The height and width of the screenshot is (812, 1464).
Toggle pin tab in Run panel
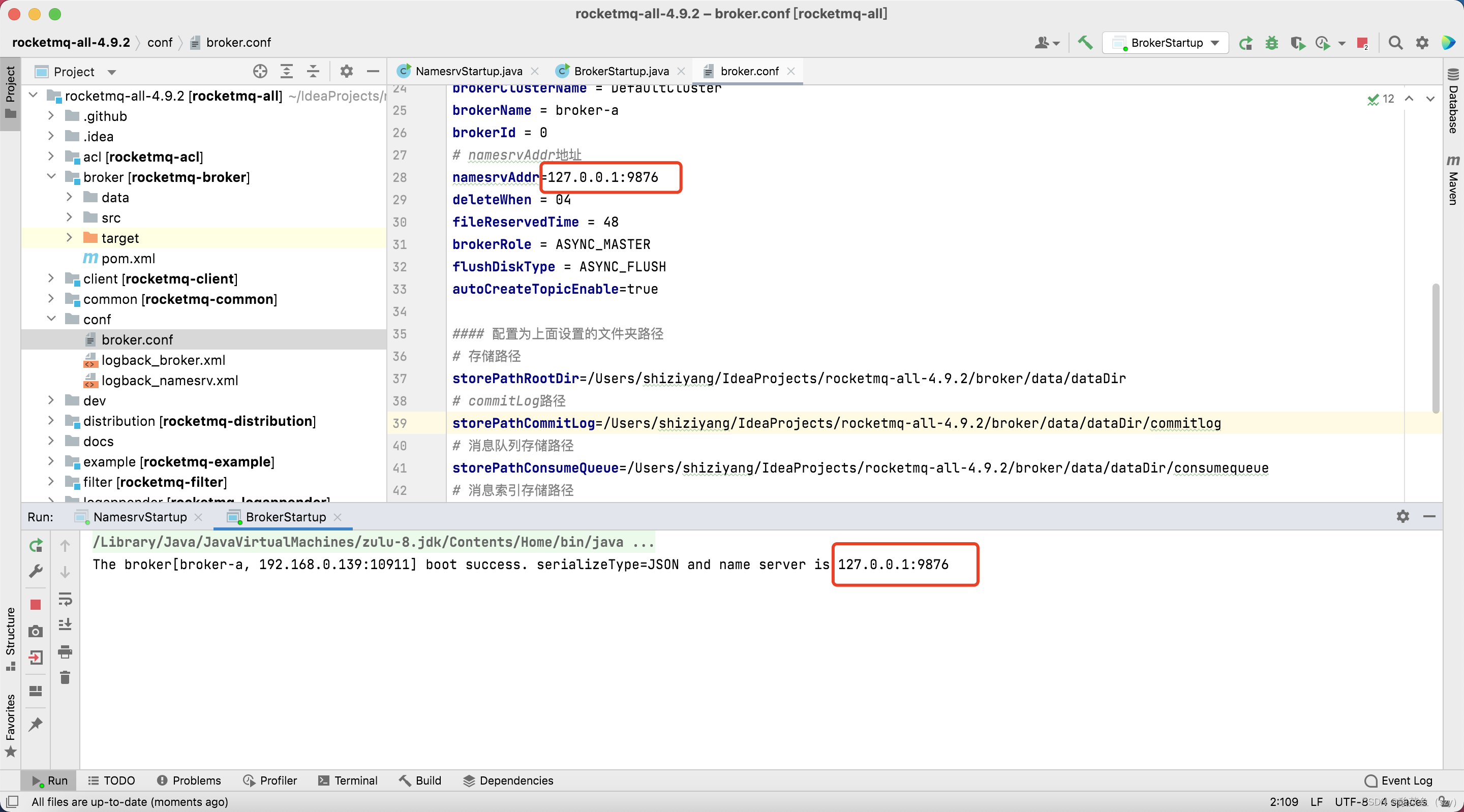click(35, 724)
